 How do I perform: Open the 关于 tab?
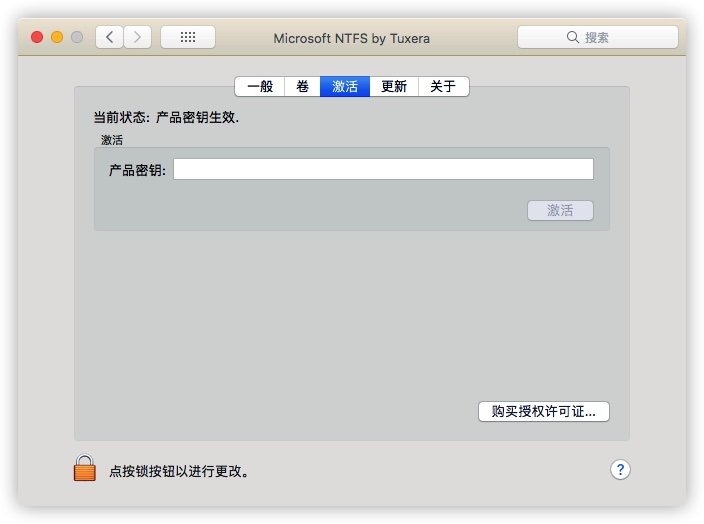point(444,86)
